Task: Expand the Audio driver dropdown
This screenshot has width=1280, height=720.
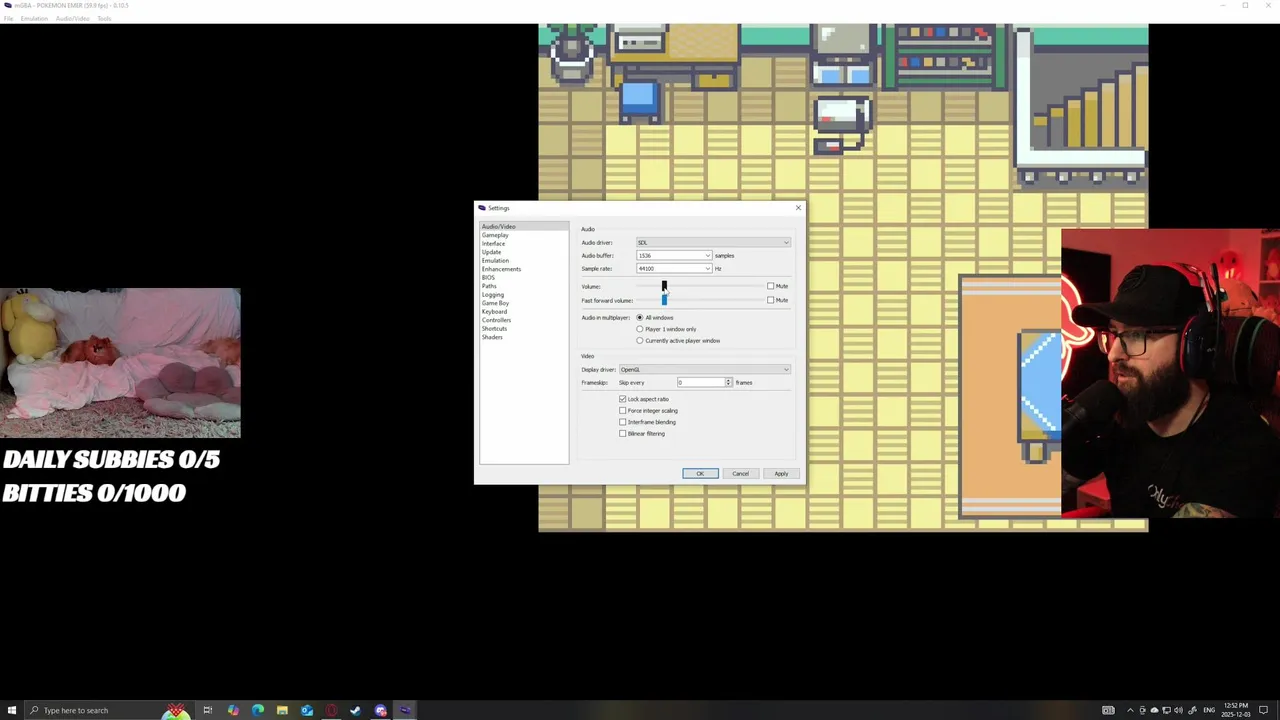Action: point(713,242)
